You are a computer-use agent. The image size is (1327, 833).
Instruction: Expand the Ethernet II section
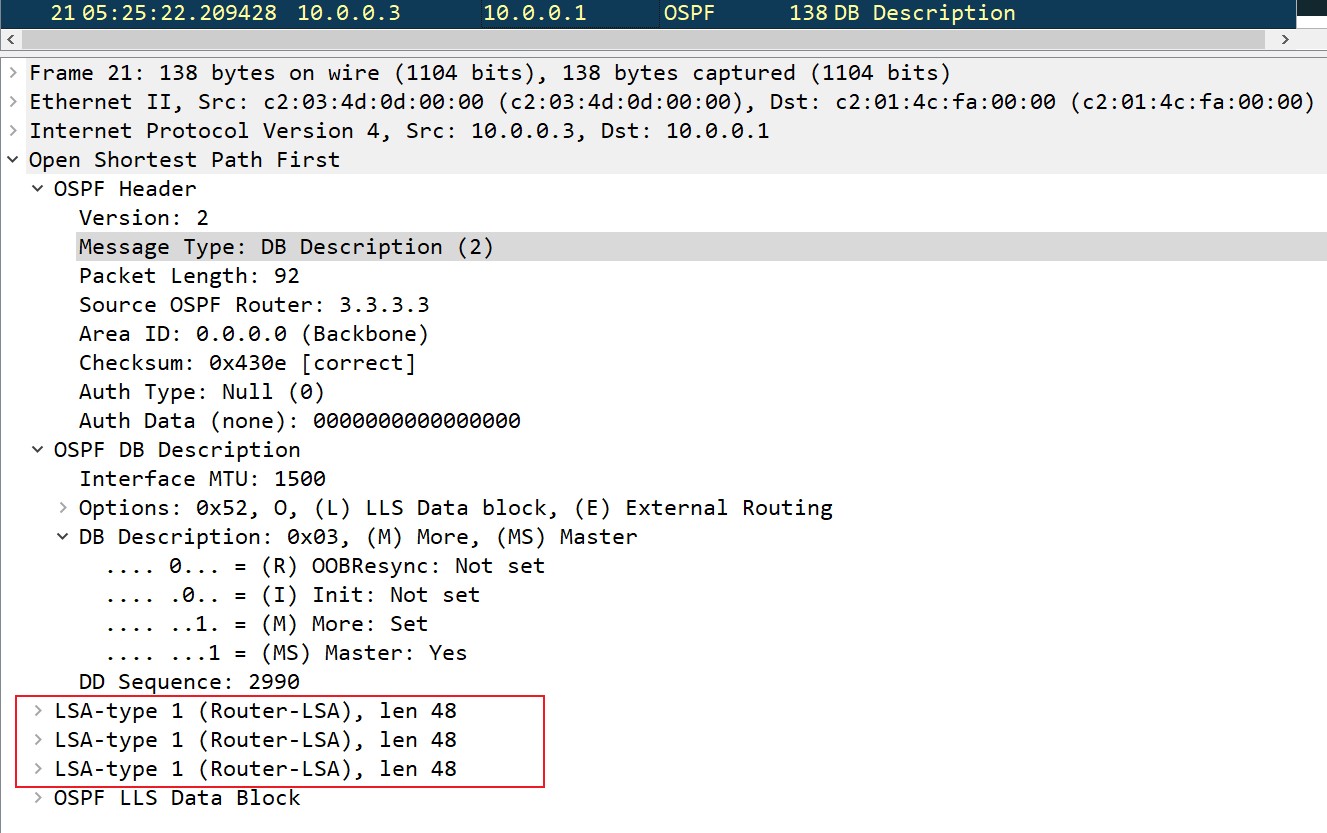tap(13, 102)
